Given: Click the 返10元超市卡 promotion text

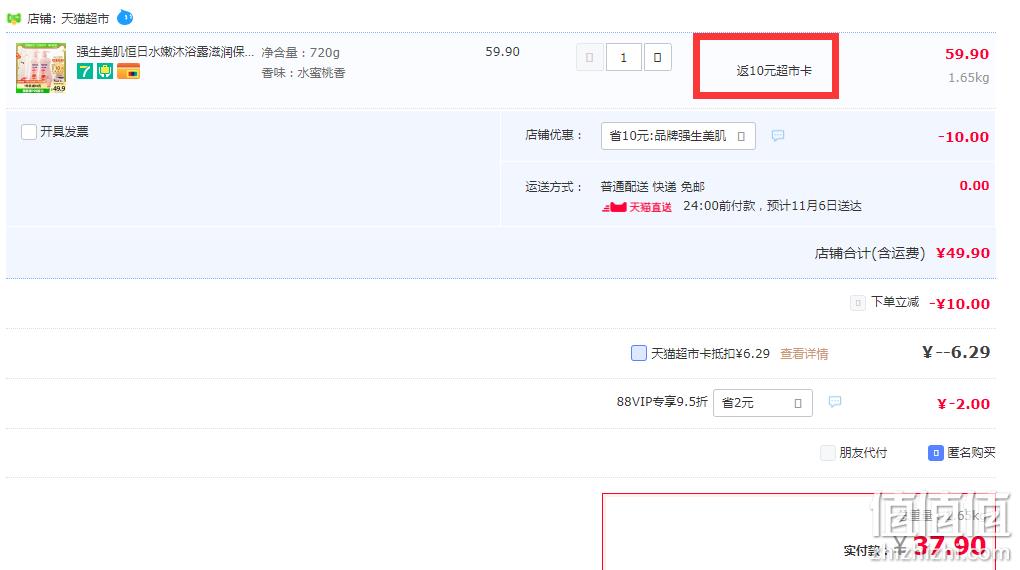Looking at the screenshot, I should point(773,70).
